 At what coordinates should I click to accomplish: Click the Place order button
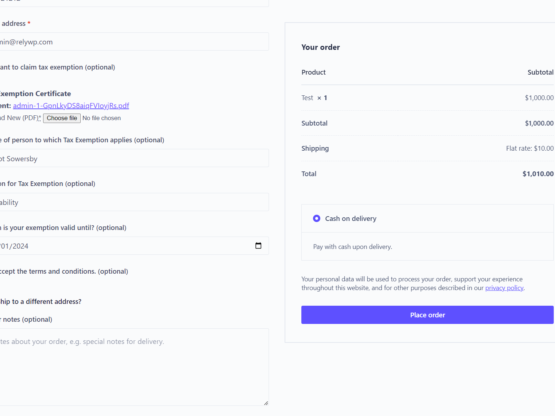427,315
